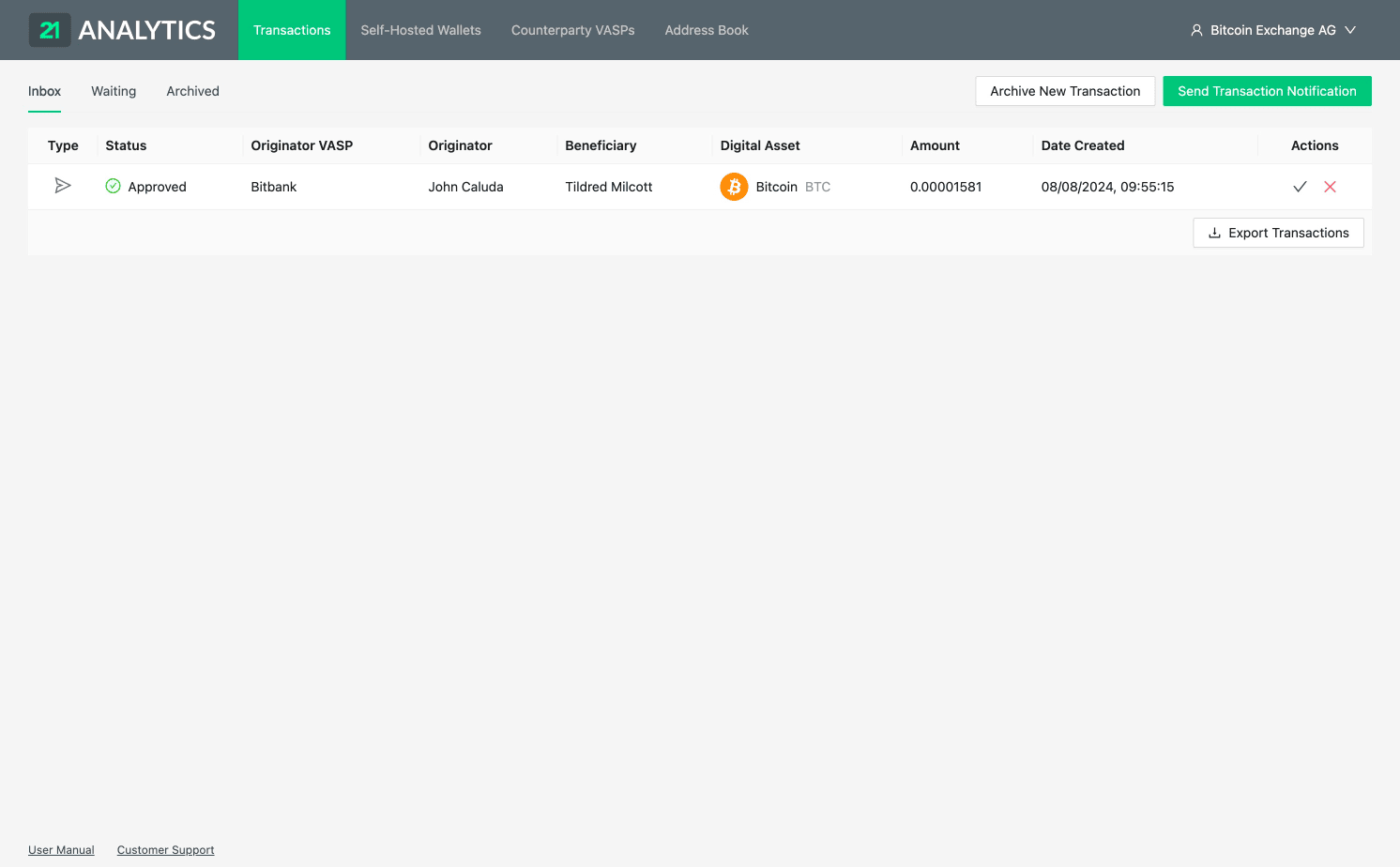The height and width of the screenshot is (867, 1400).
Task: Click the user profile icon in header
Action: point(1196,30)
